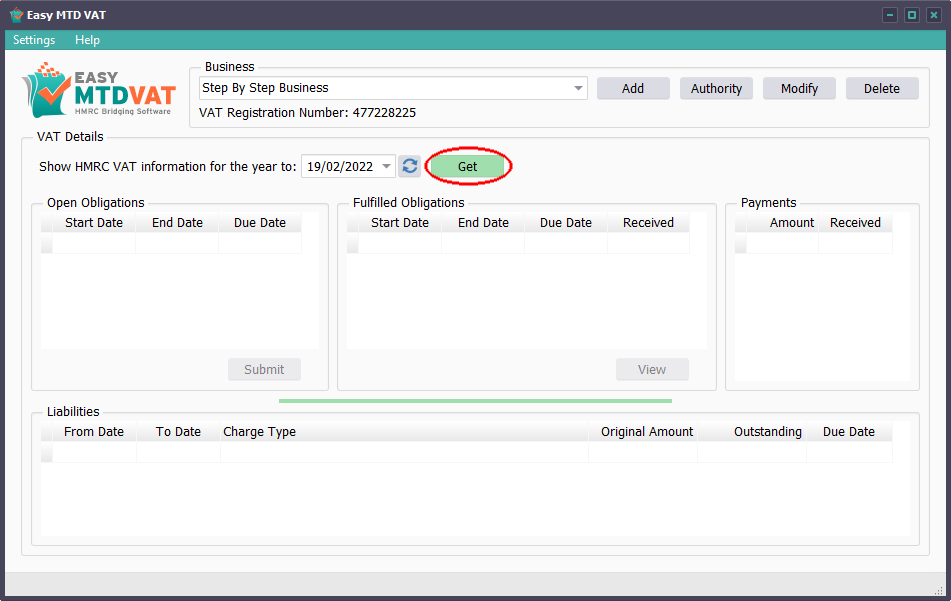Screen dimensions: 951x601
Task: Click the Submit button under Open Obligations
Action: 264,369
